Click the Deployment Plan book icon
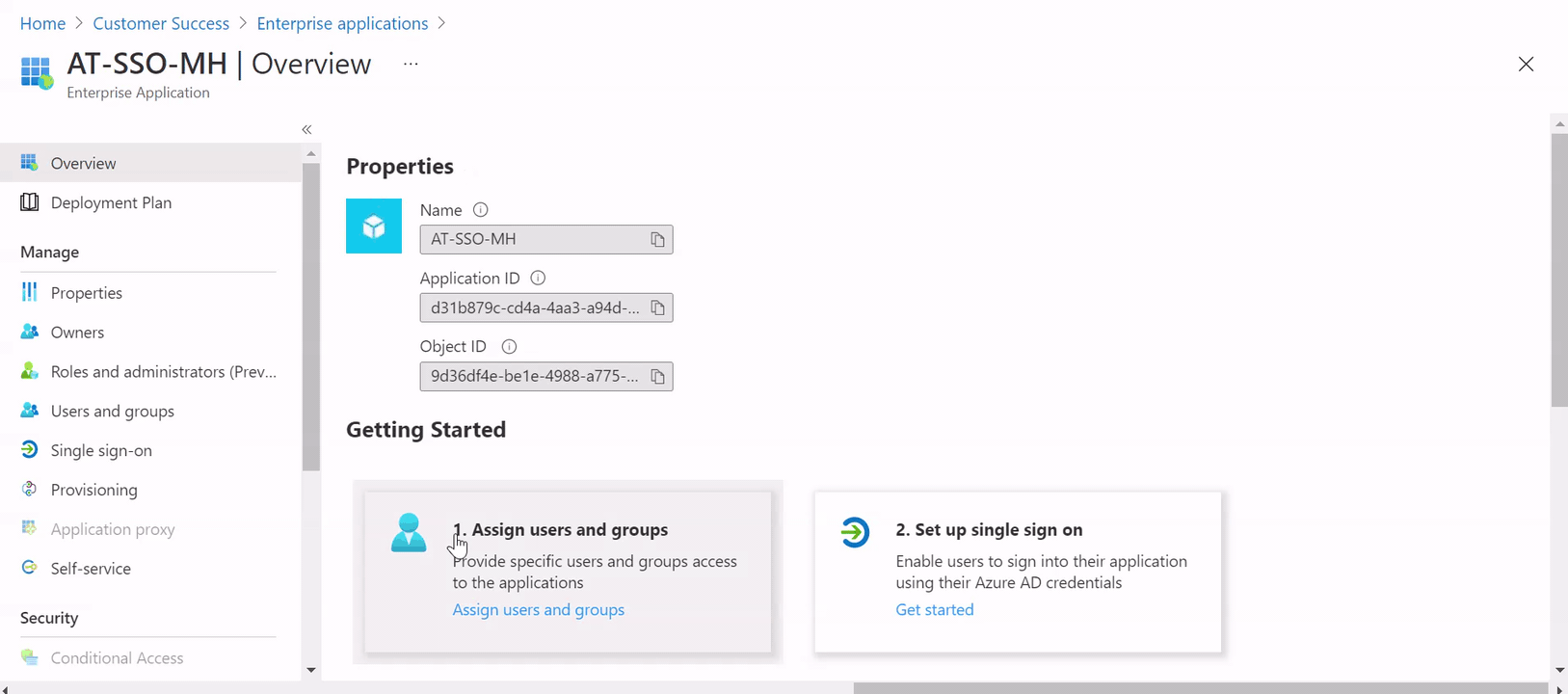 point(30,202)
